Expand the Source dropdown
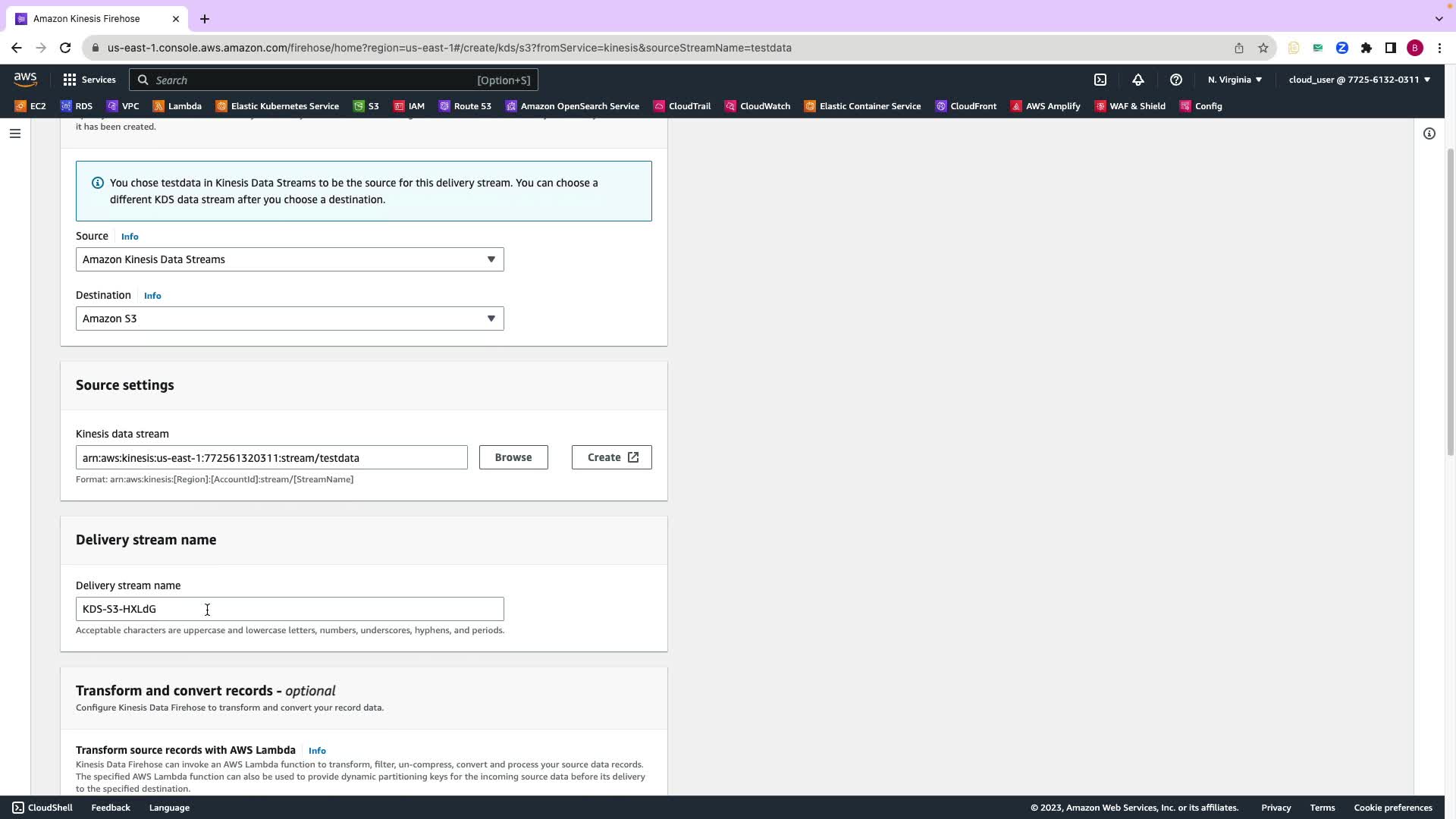The width and height of the screenshot is (1456, 819). click(290, 259)
